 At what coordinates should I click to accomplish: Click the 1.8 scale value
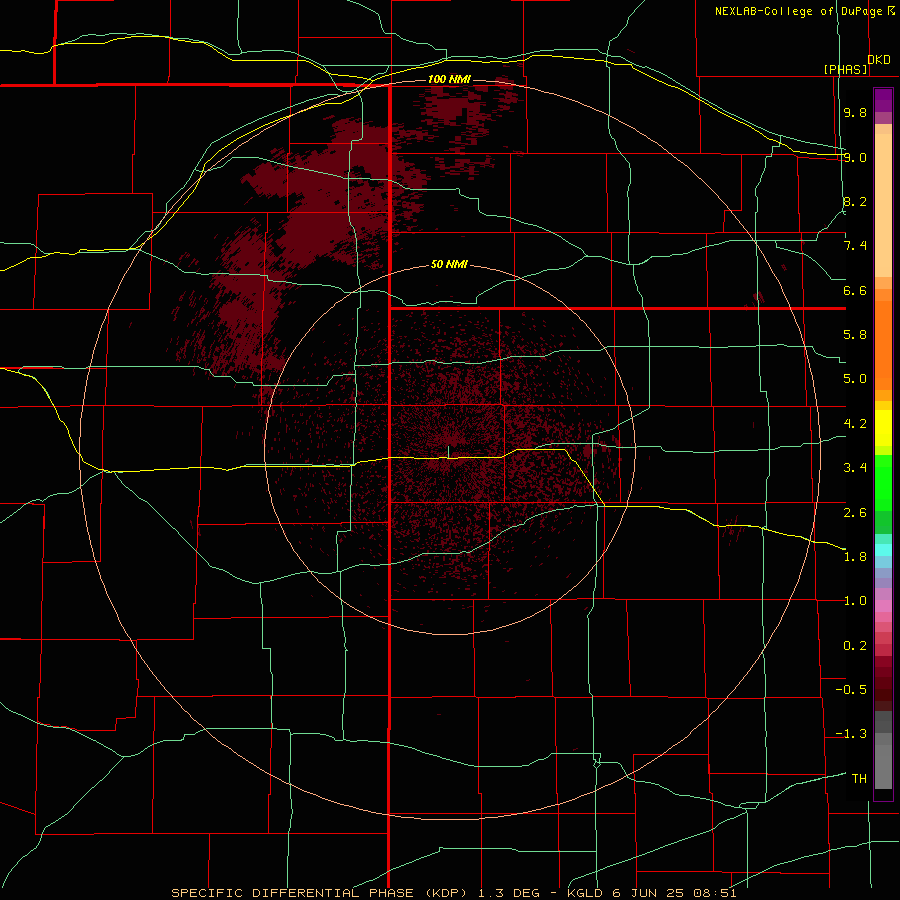pos(855,557)
